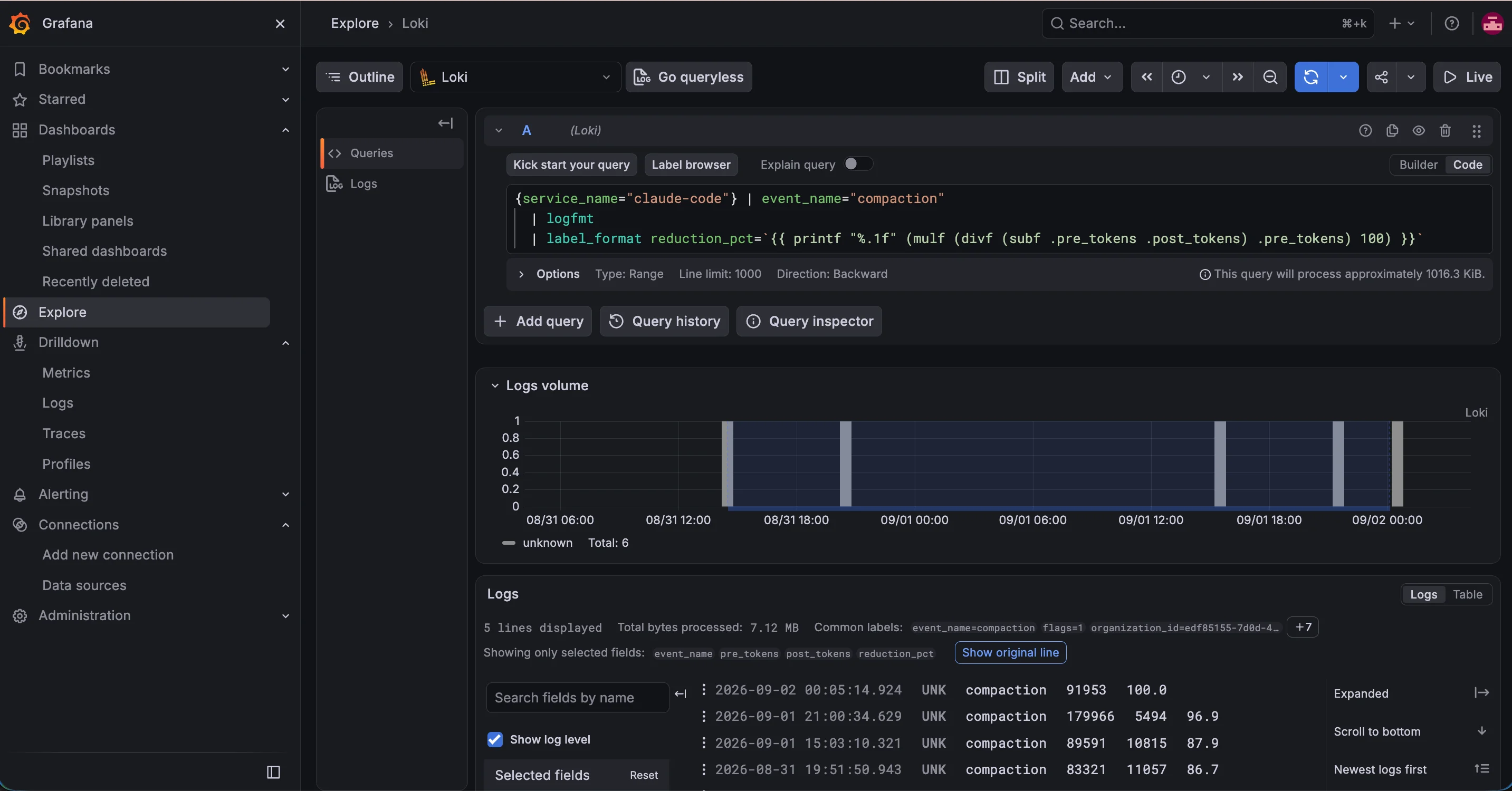
Task: Open the user profile avatar
Action: coord(1492,24)
